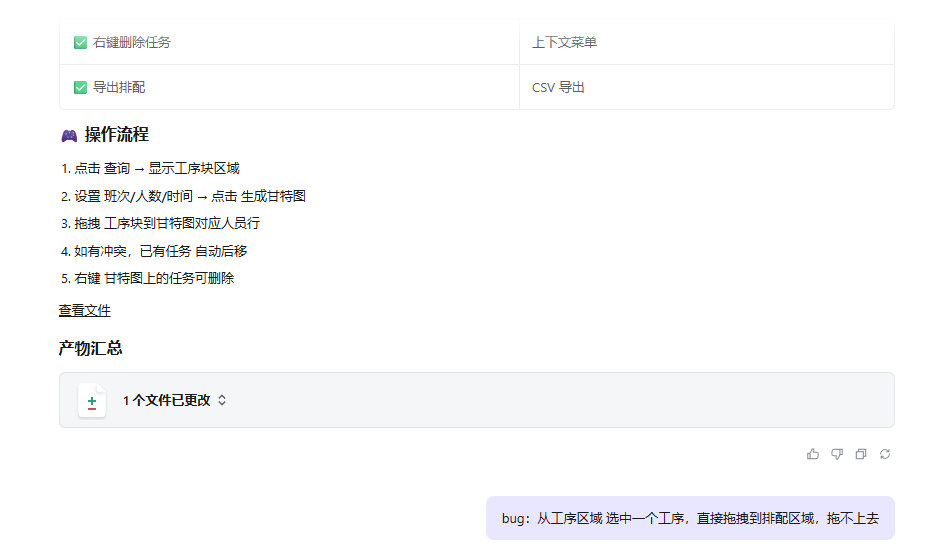This screenshot has width=936, height=556.
Task: Click the game controller icon beside 操作流程
Action: [x=69, y=136]
